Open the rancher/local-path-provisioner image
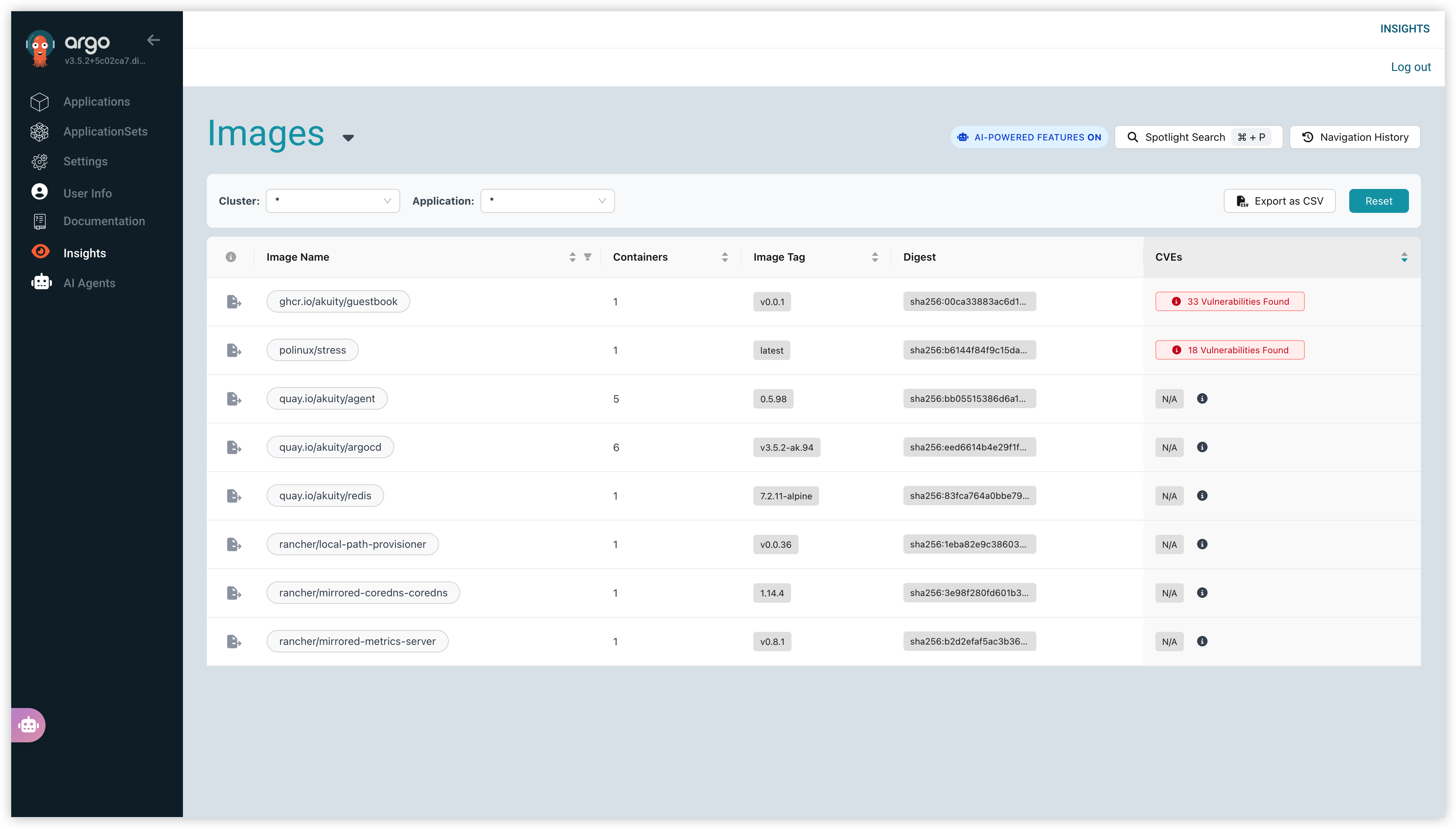This screenshot has height=829, width=1456. pyautogui.click(x=352, y=544)
